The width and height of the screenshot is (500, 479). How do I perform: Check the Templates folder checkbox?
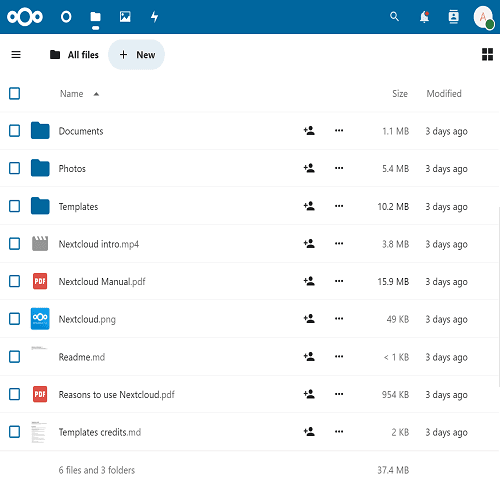tap(14, 206)
